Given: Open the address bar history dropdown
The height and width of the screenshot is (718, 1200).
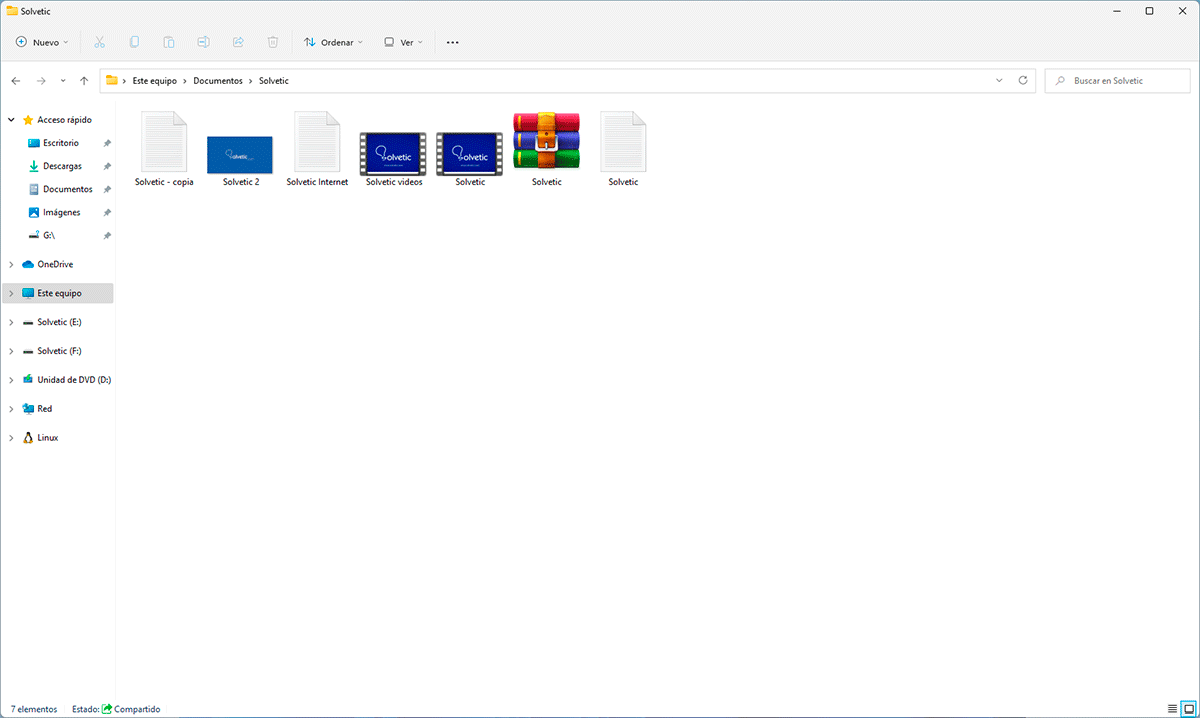Looking at the screenshot, I should [999, 80].
